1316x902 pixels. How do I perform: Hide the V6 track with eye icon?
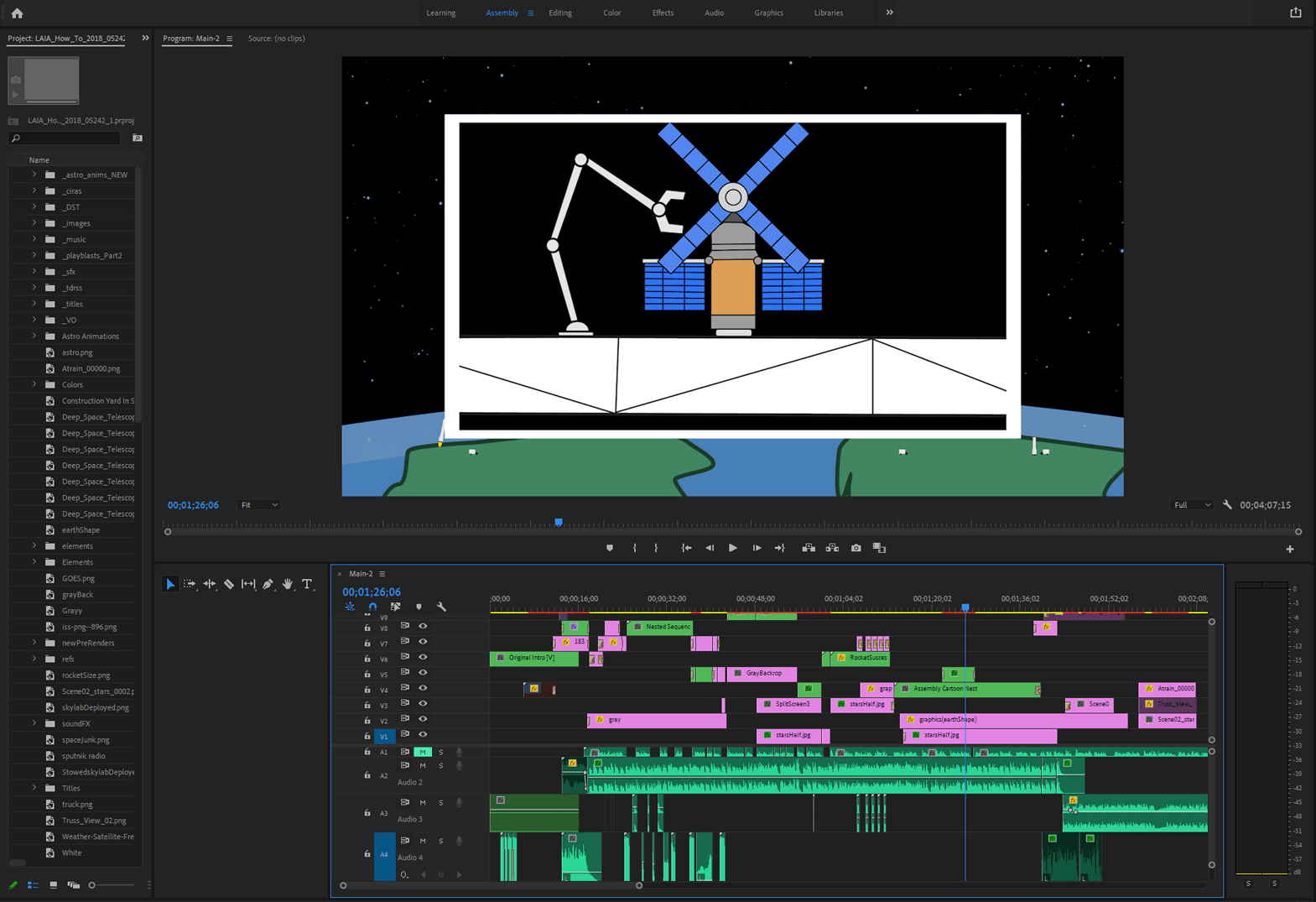pyautogui.click(x=423, y=658)
